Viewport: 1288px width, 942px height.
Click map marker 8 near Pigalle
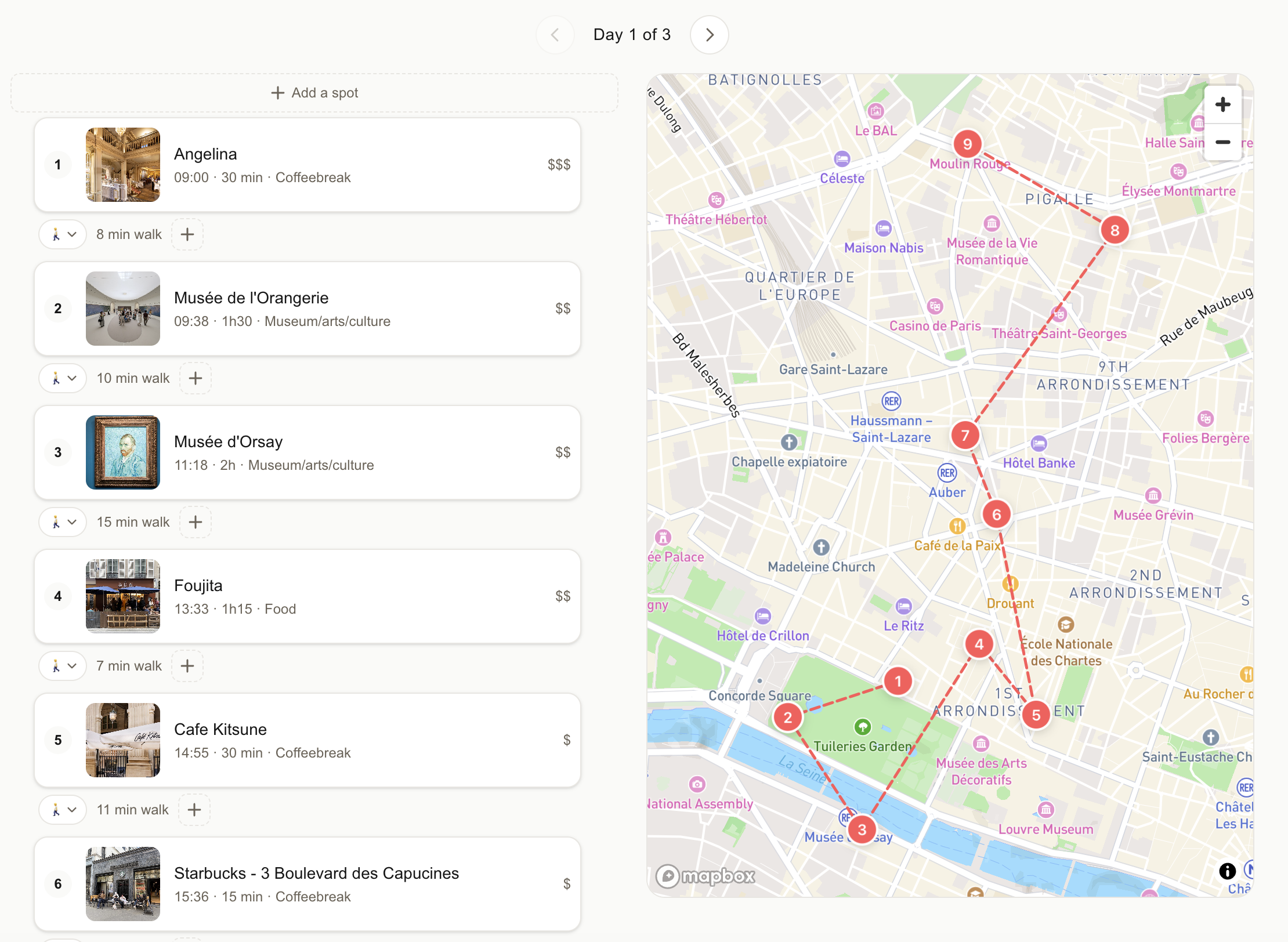click(1115, 230)
